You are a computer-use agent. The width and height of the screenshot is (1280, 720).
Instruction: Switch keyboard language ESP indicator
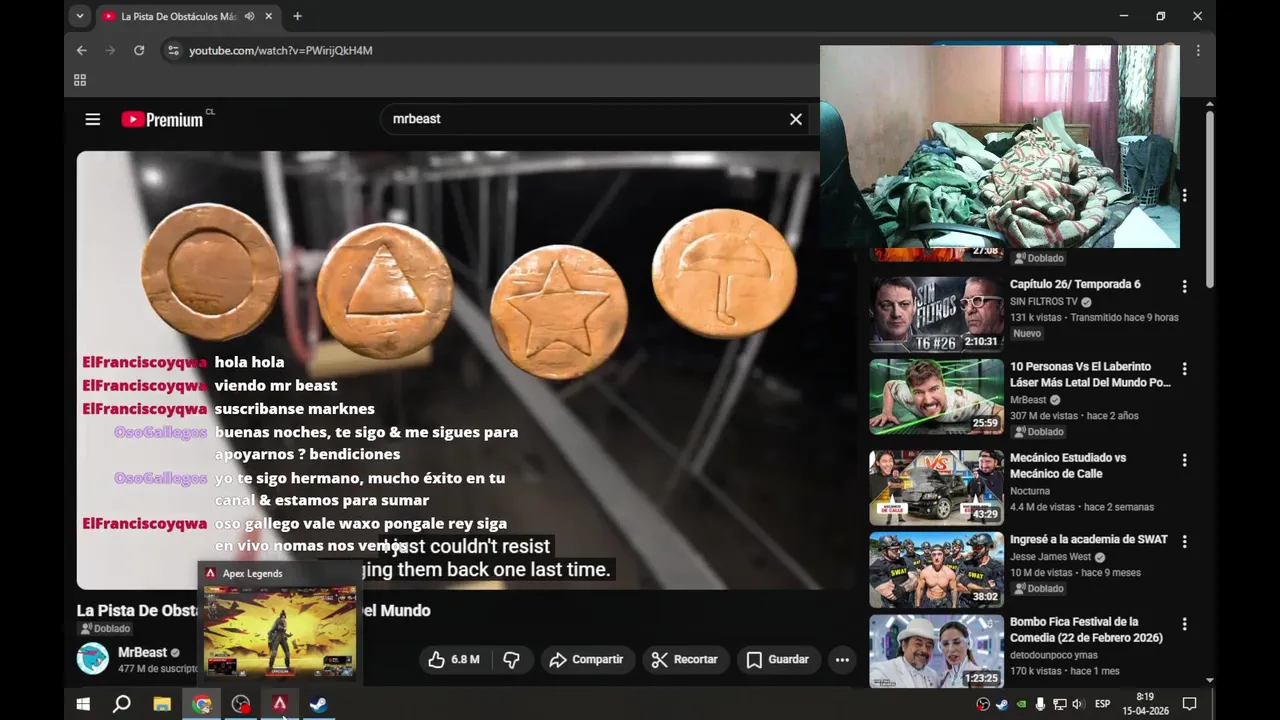pos(1103,704)
